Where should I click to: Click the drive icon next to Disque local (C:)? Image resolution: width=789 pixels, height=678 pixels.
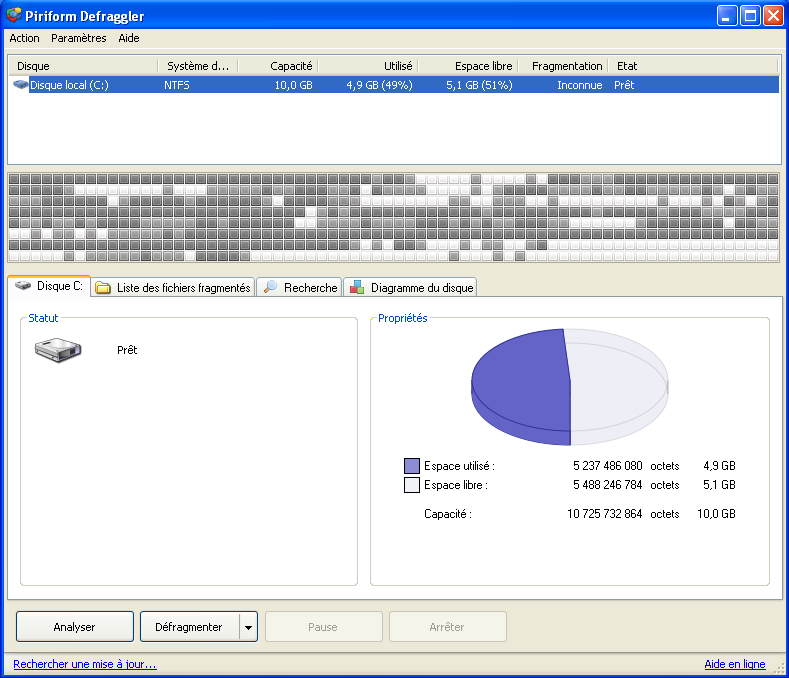click(20, 85)
